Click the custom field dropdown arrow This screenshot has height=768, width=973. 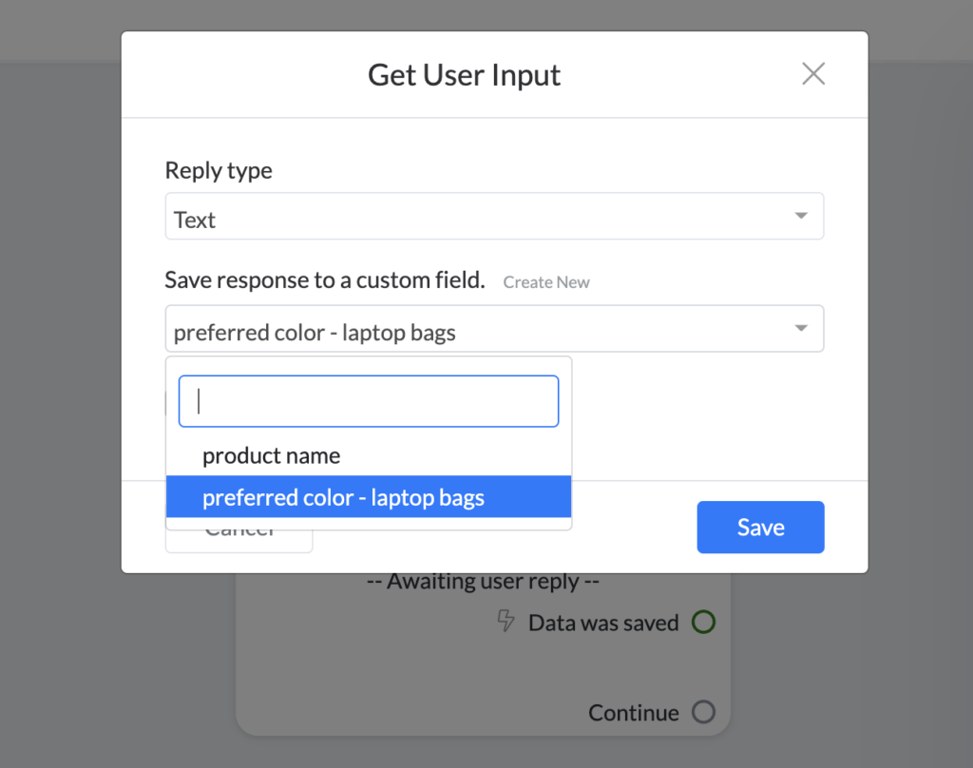click(x=801, y=328)
